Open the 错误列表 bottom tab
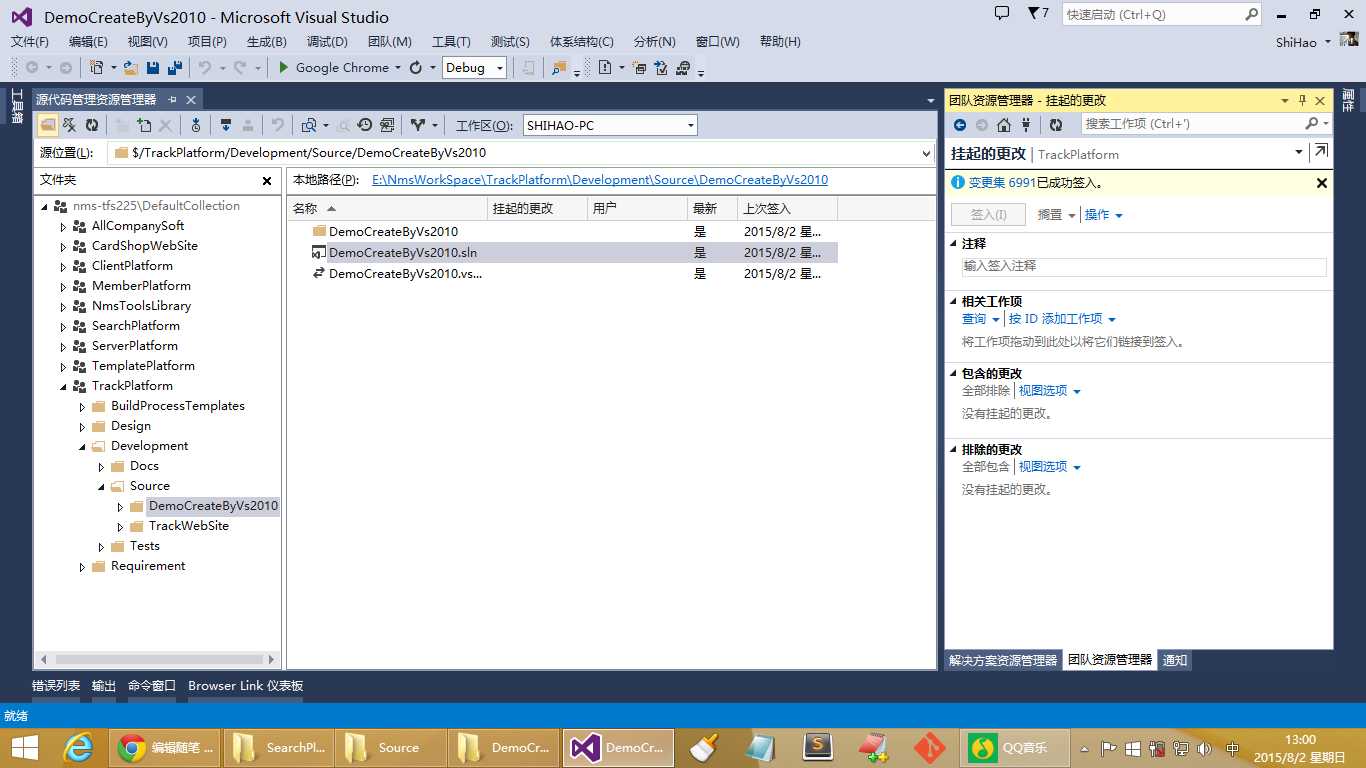 tap(56, 686)
